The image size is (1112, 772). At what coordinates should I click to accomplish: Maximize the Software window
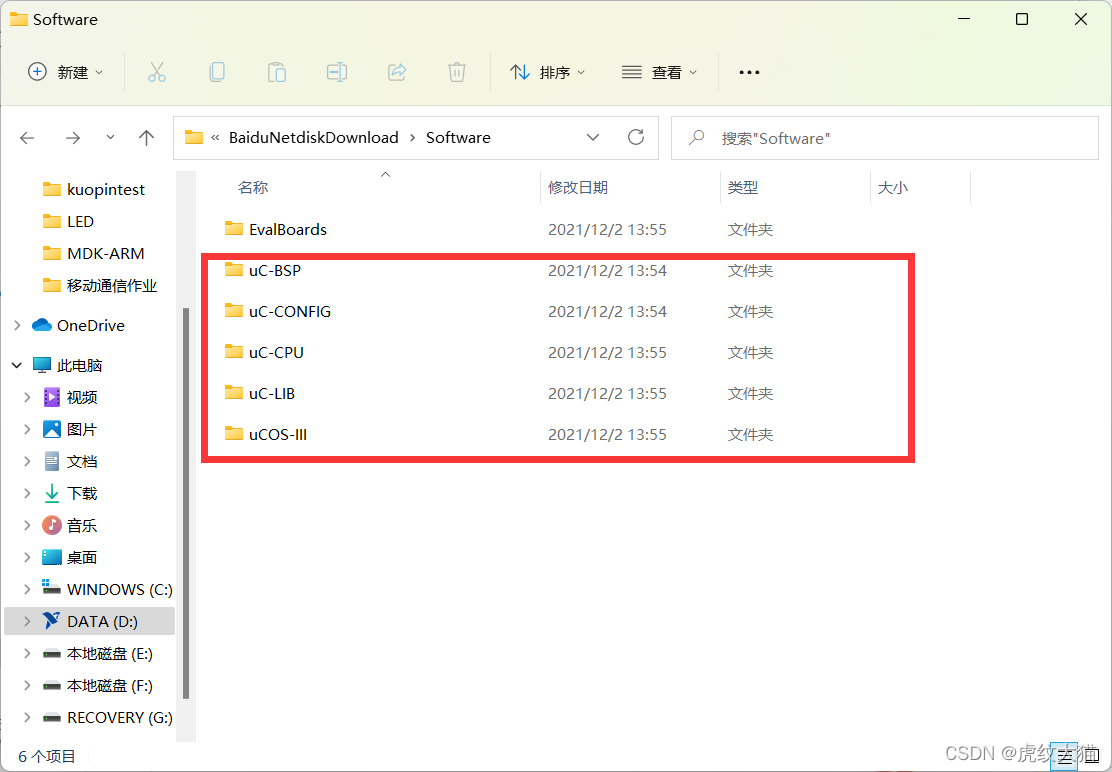coord(1022,20)
